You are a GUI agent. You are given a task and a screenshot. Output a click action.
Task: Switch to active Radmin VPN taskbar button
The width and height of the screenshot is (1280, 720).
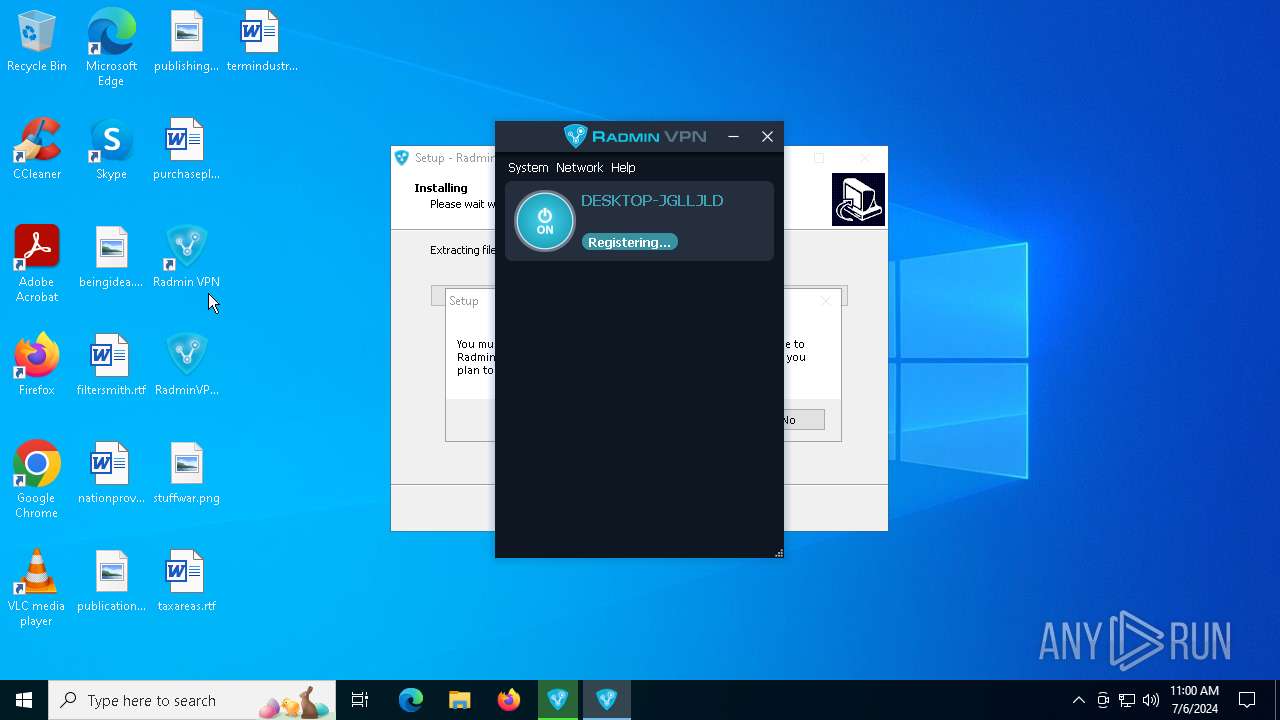click(607, 700)
